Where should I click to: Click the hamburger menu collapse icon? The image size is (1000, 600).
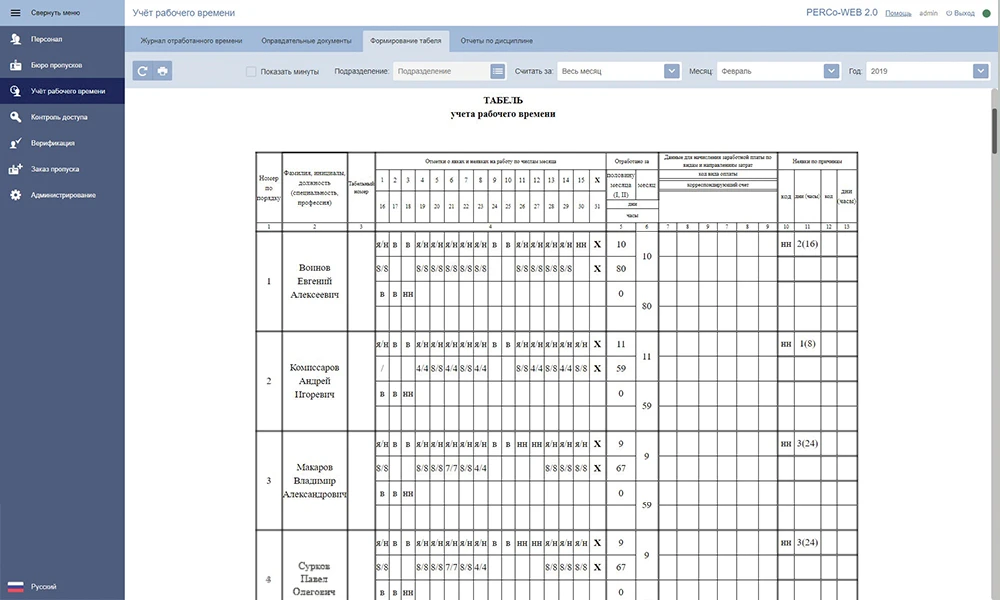15,12
